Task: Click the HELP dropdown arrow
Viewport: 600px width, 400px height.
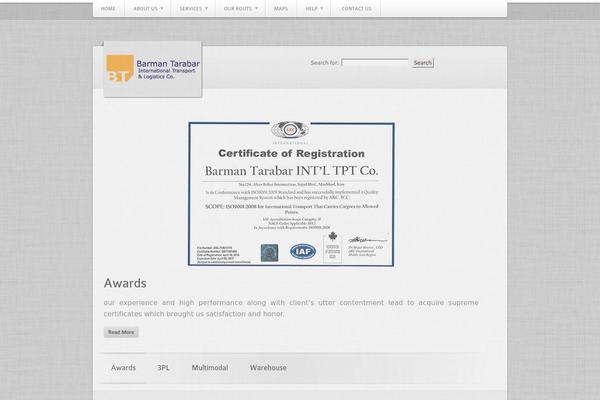Action: coord(322,8)
